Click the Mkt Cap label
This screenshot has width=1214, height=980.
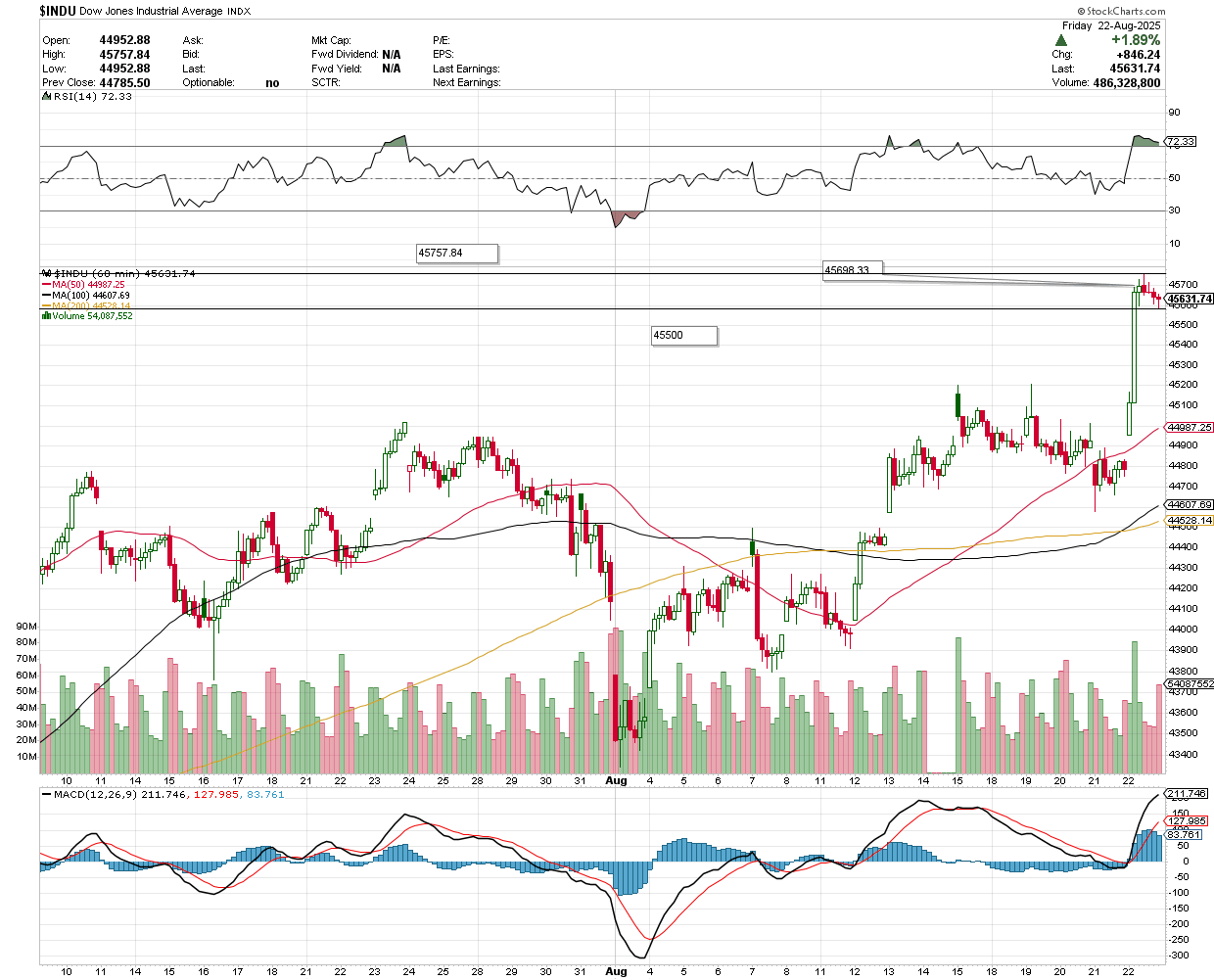click(332, 41)
